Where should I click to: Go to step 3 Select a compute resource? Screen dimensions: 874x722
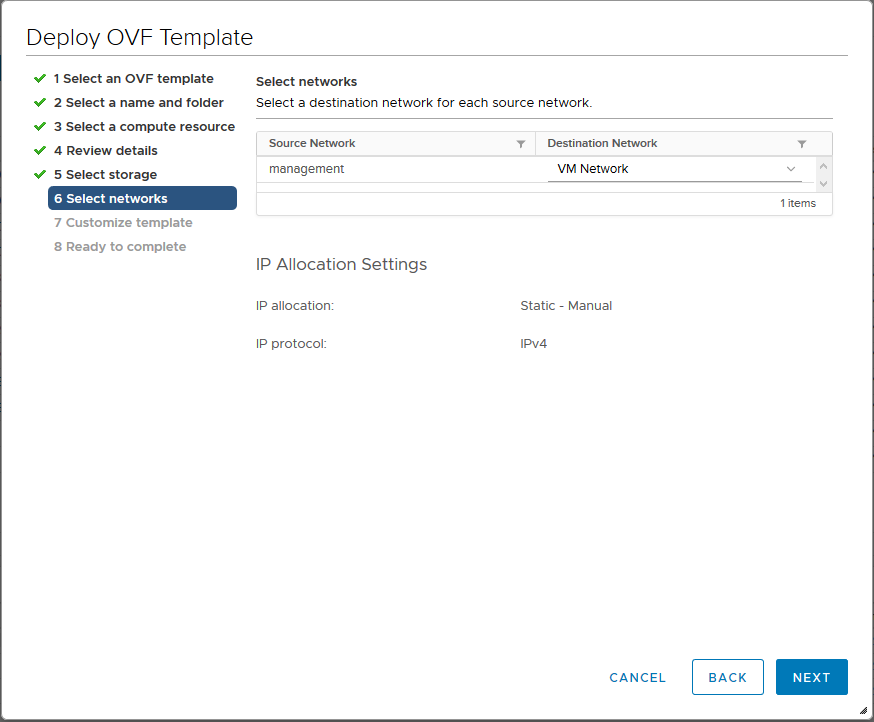pos(144,127)
